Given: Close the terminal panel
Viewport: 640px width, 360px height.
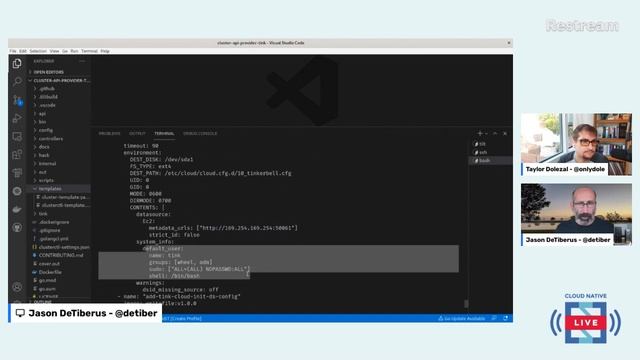Looking at the screenshot, I should point(505,133).
